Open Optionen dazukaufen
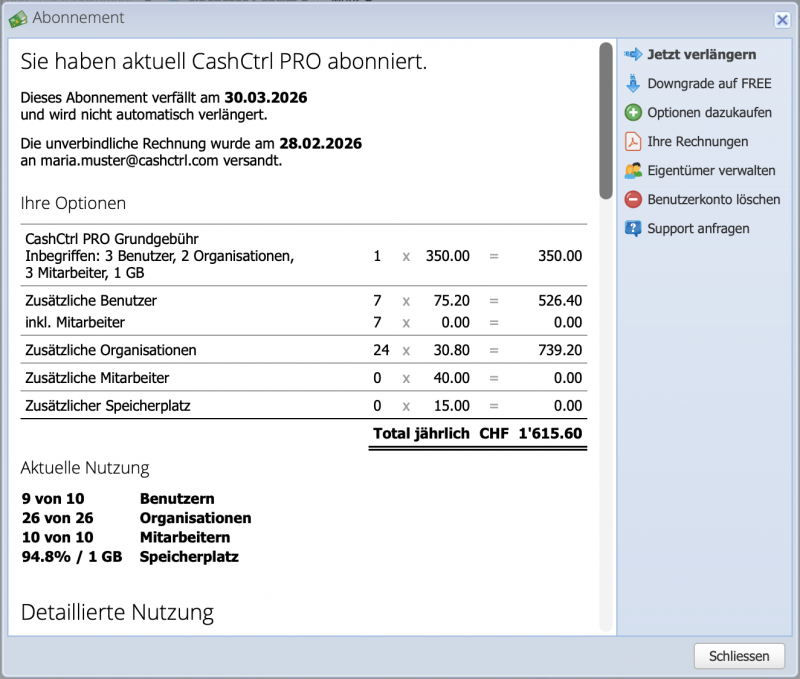The width and height of the screenshot is (800, 679). [x=708, y=112]
